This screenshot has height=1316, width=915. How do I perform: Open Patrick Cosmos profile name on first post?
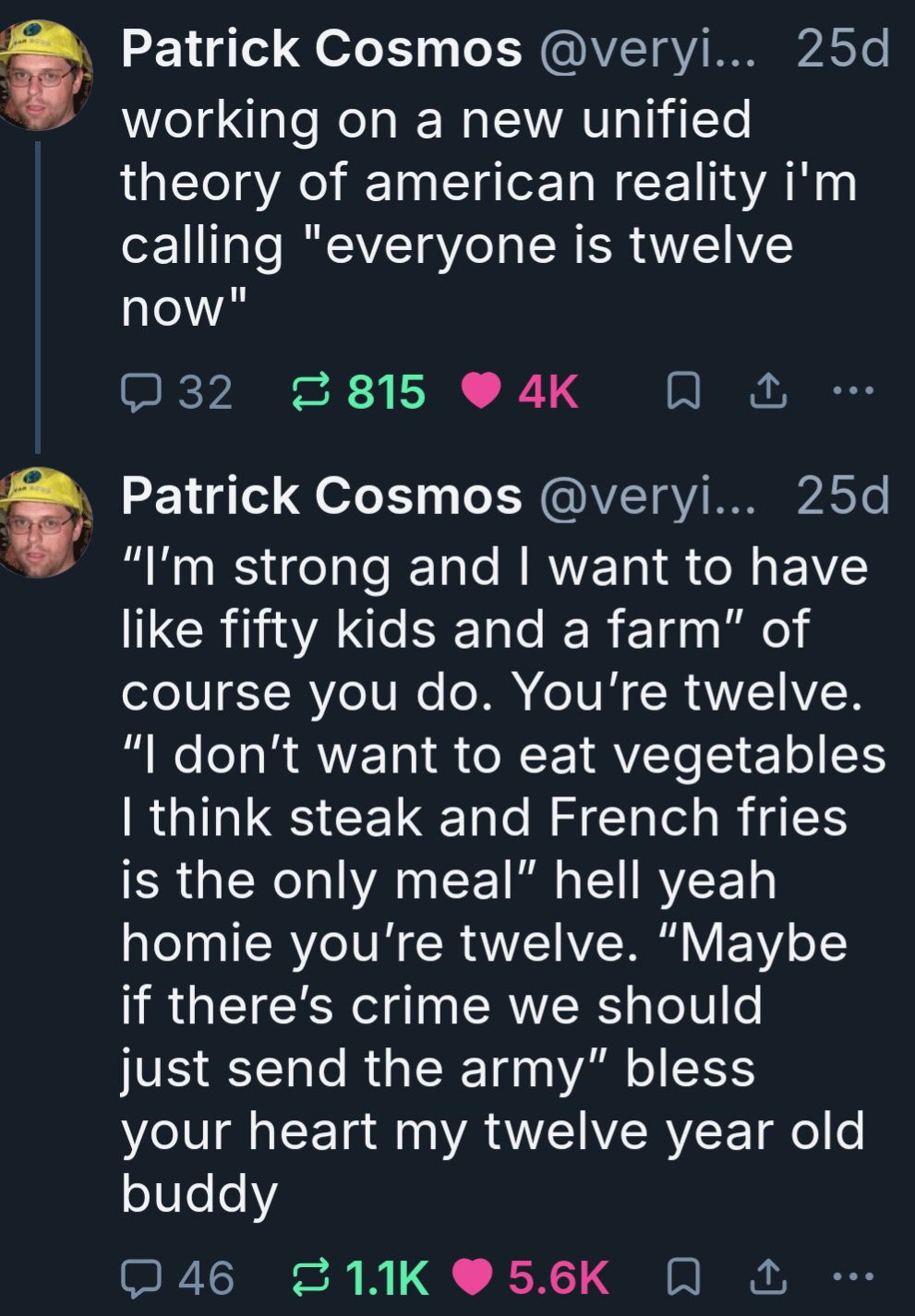click(321, 49)
